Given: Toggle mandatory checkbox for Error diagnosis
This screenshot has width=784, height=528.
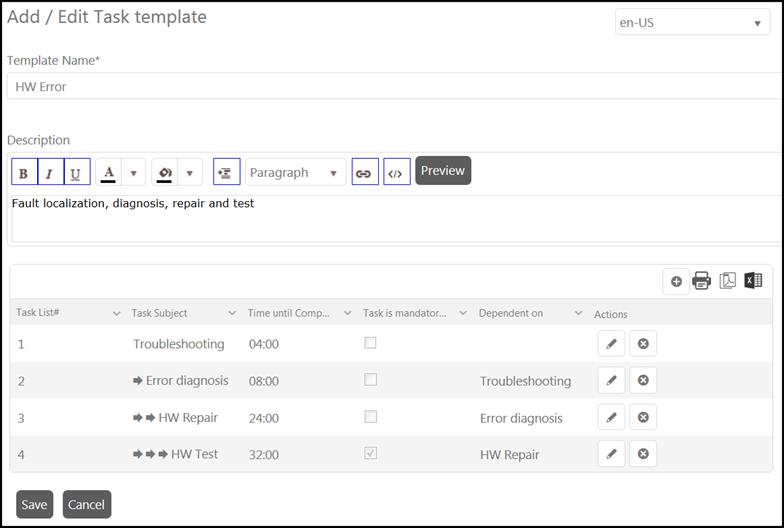Looking at the screenshot, I should point(370,380).
